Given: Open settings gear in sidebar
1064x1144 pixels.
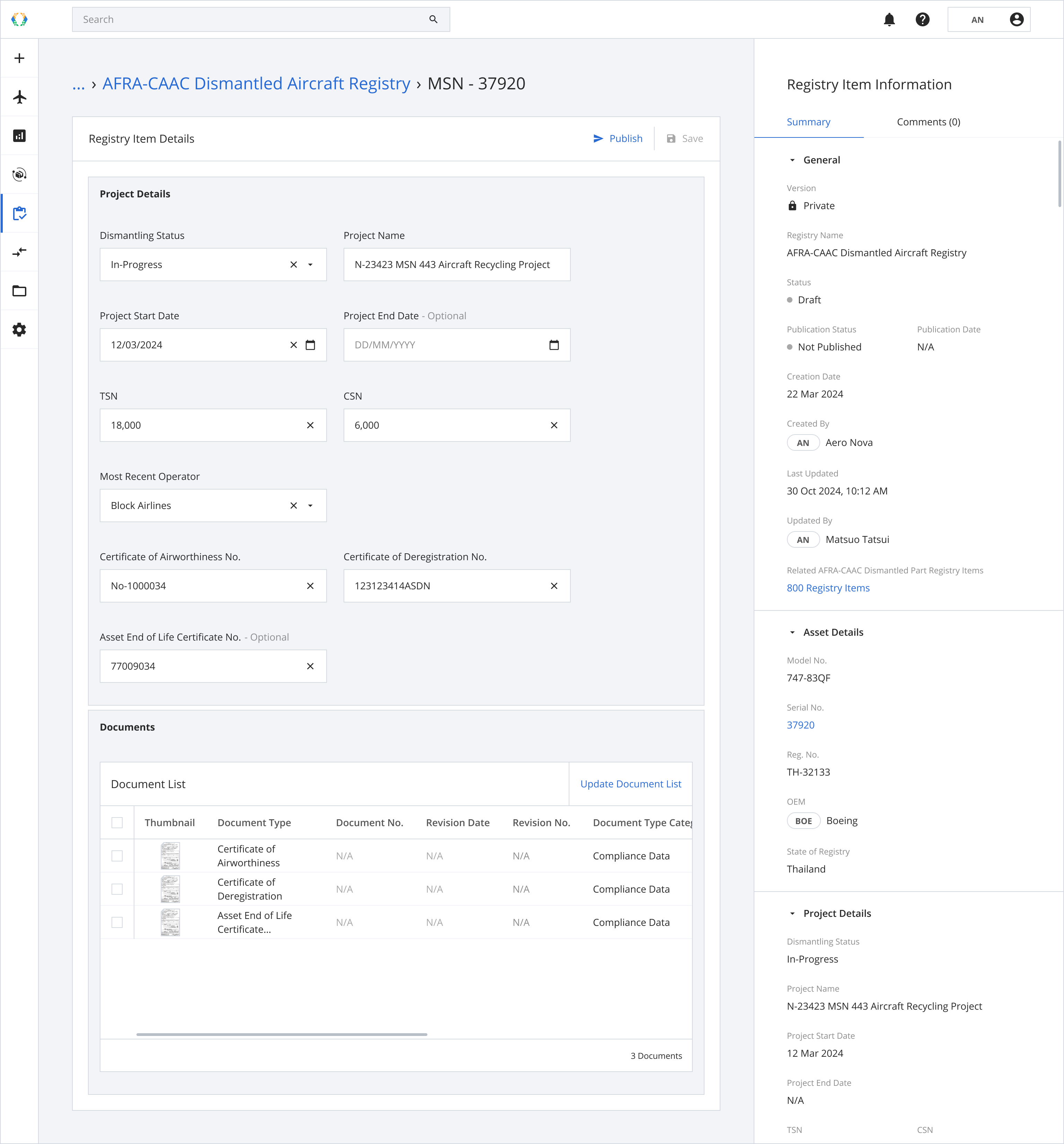Looking at the screenshot, I should pyautogui.click(x=20, y=330).
